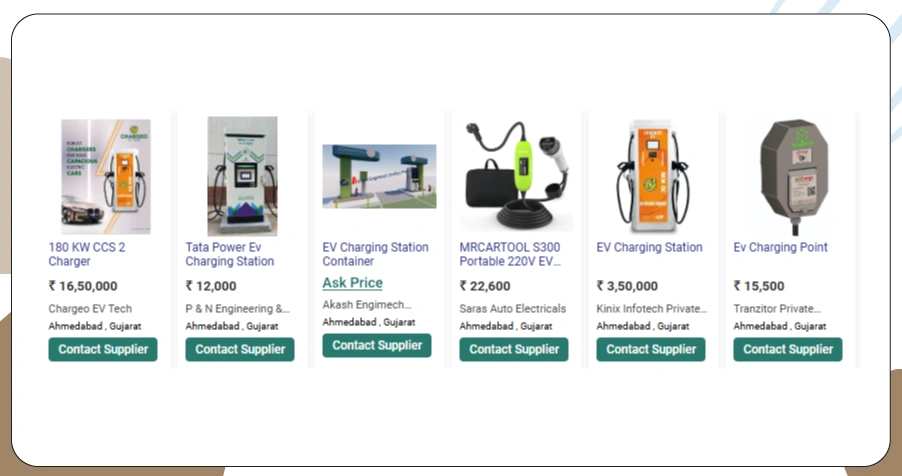Click the Tata Power EV Charging Station photo

click(x=242, y=176)
